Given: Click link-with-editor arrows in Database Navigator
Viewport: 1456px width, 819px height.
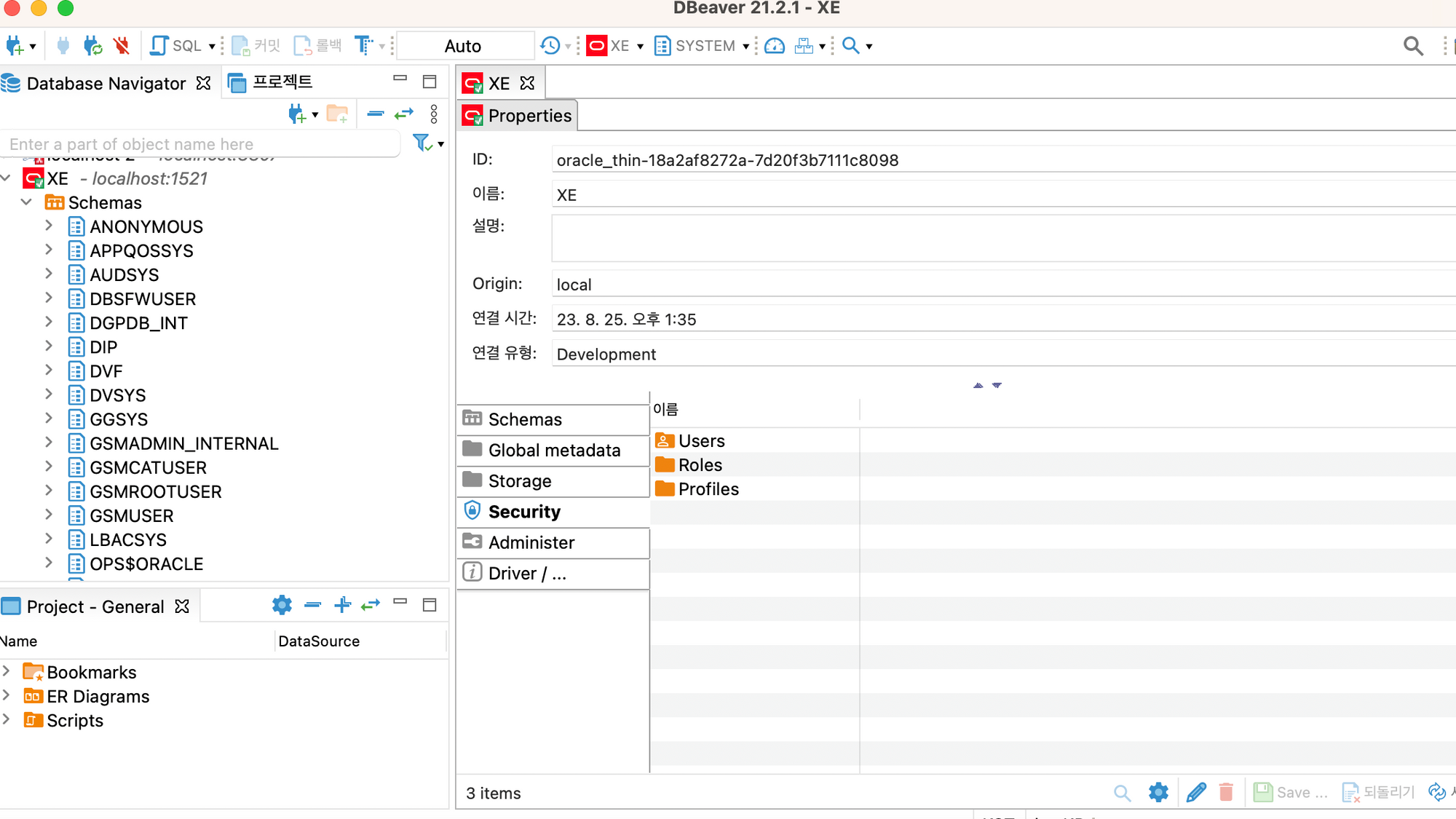Looking at the screenshot, I should coord(404,114).
